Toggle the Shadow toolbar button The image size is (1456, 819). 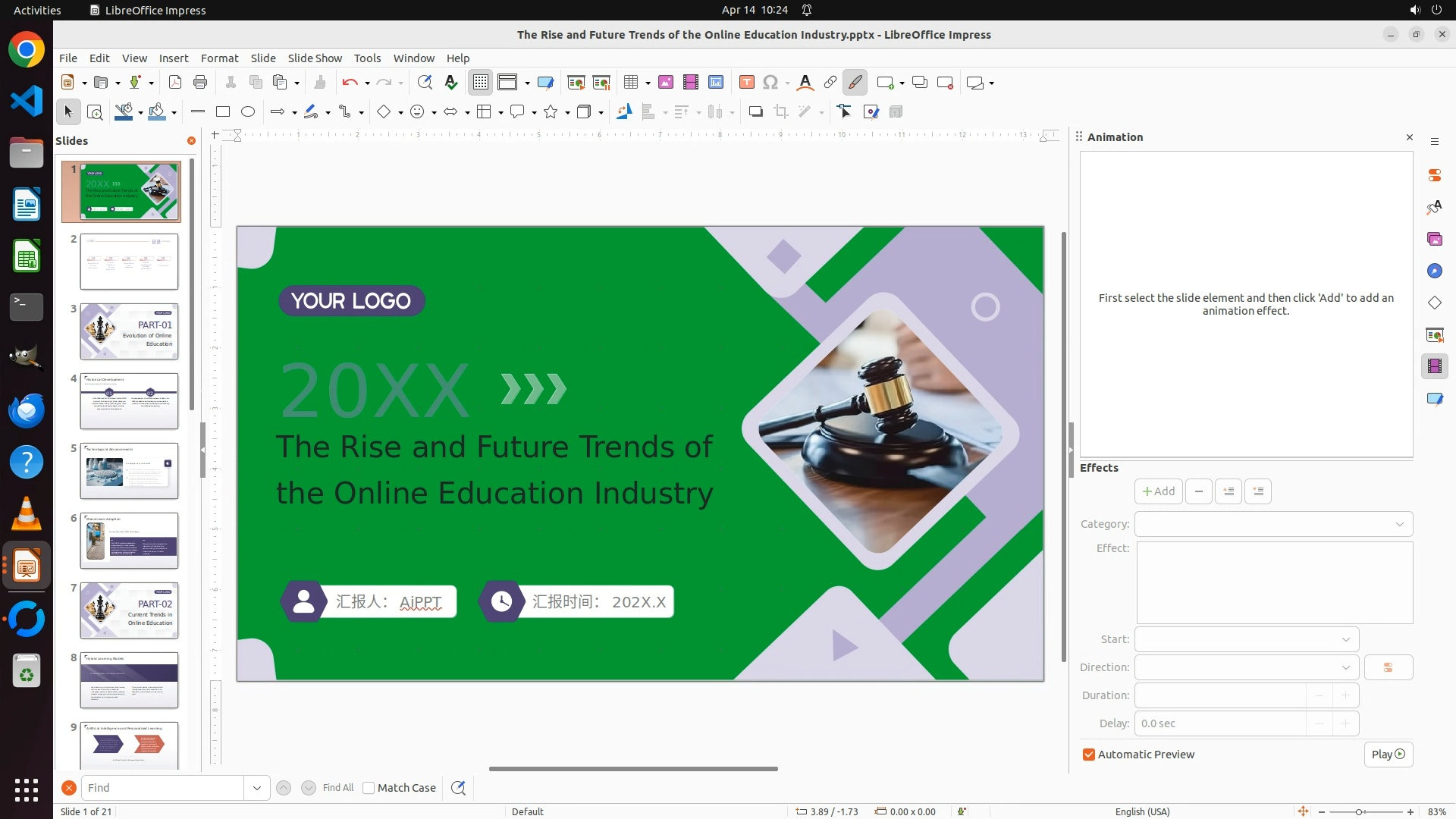[x=755, y=112]
